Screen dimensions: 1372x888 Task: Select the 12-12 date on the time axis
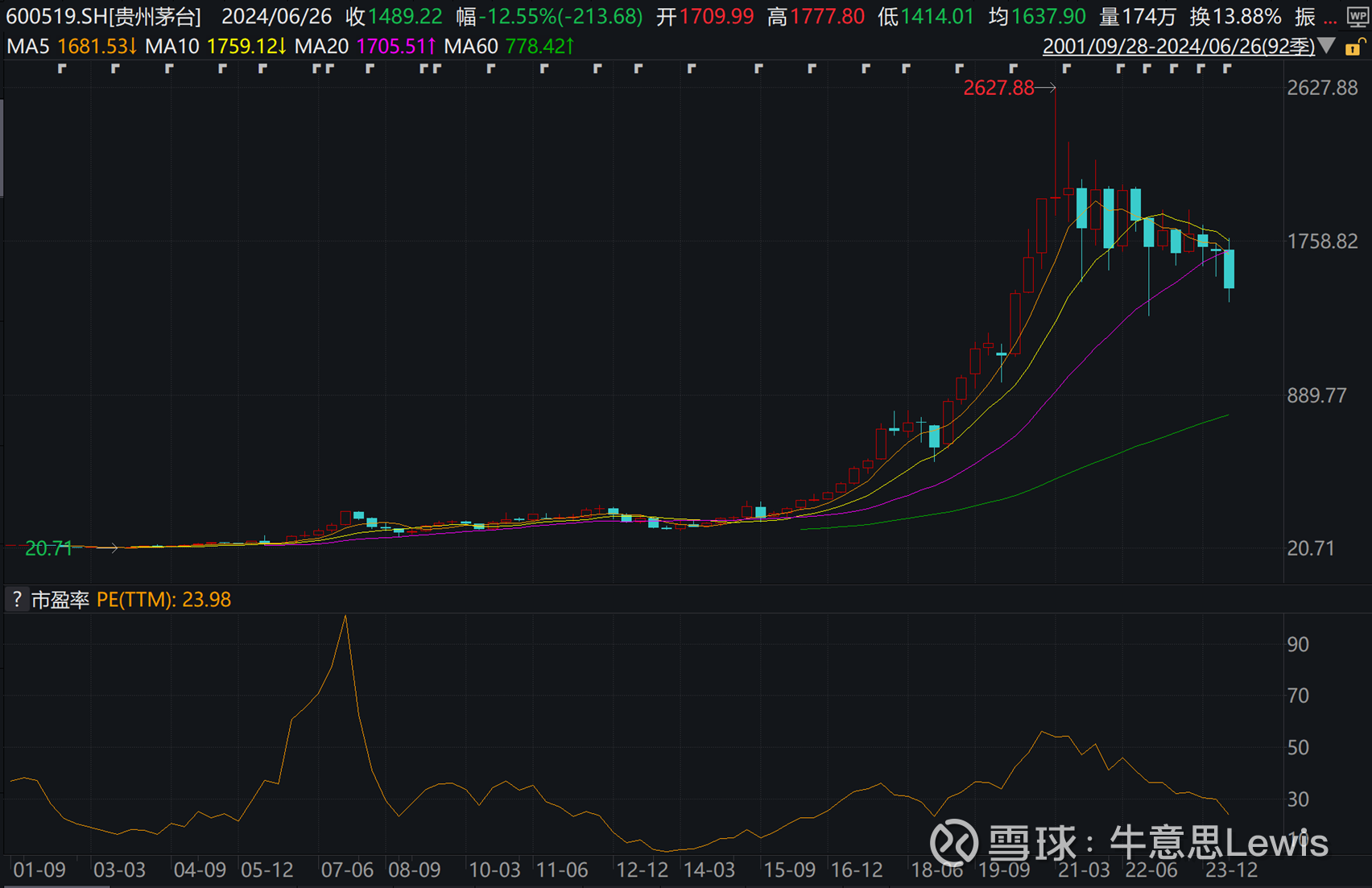(x=642, y=870)
